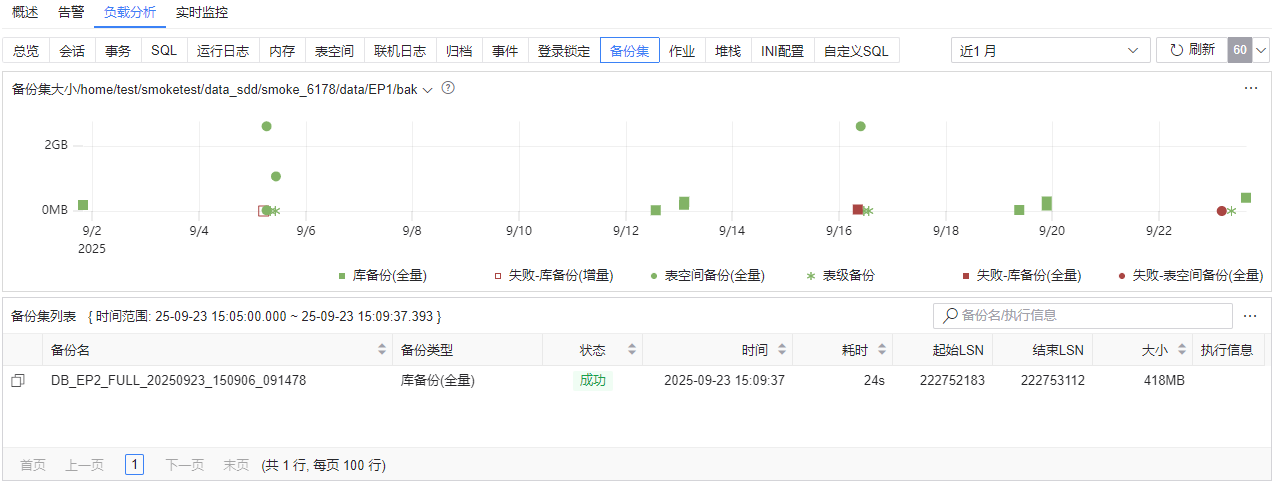1275x485 pixels.
Task: Toggle 失败-库备份(增量) legend series
Action: 553,275
